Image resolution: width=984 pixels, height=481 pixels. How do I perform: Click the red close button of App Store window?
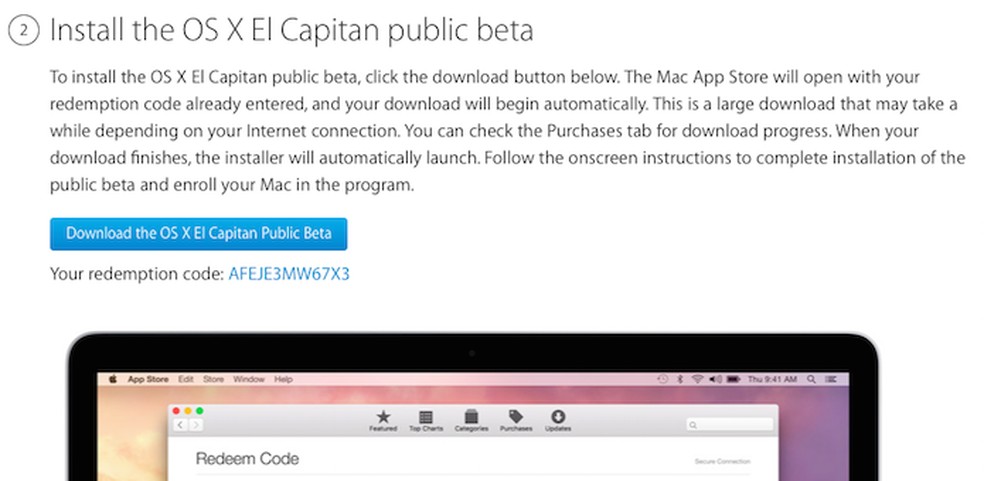176,411
